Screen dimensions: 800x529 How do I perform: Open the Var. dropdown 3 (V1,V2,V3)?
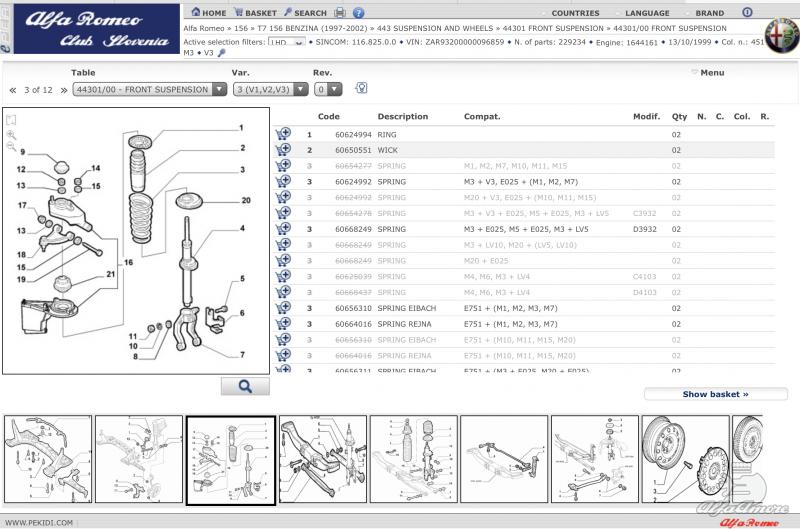point(270,89)
